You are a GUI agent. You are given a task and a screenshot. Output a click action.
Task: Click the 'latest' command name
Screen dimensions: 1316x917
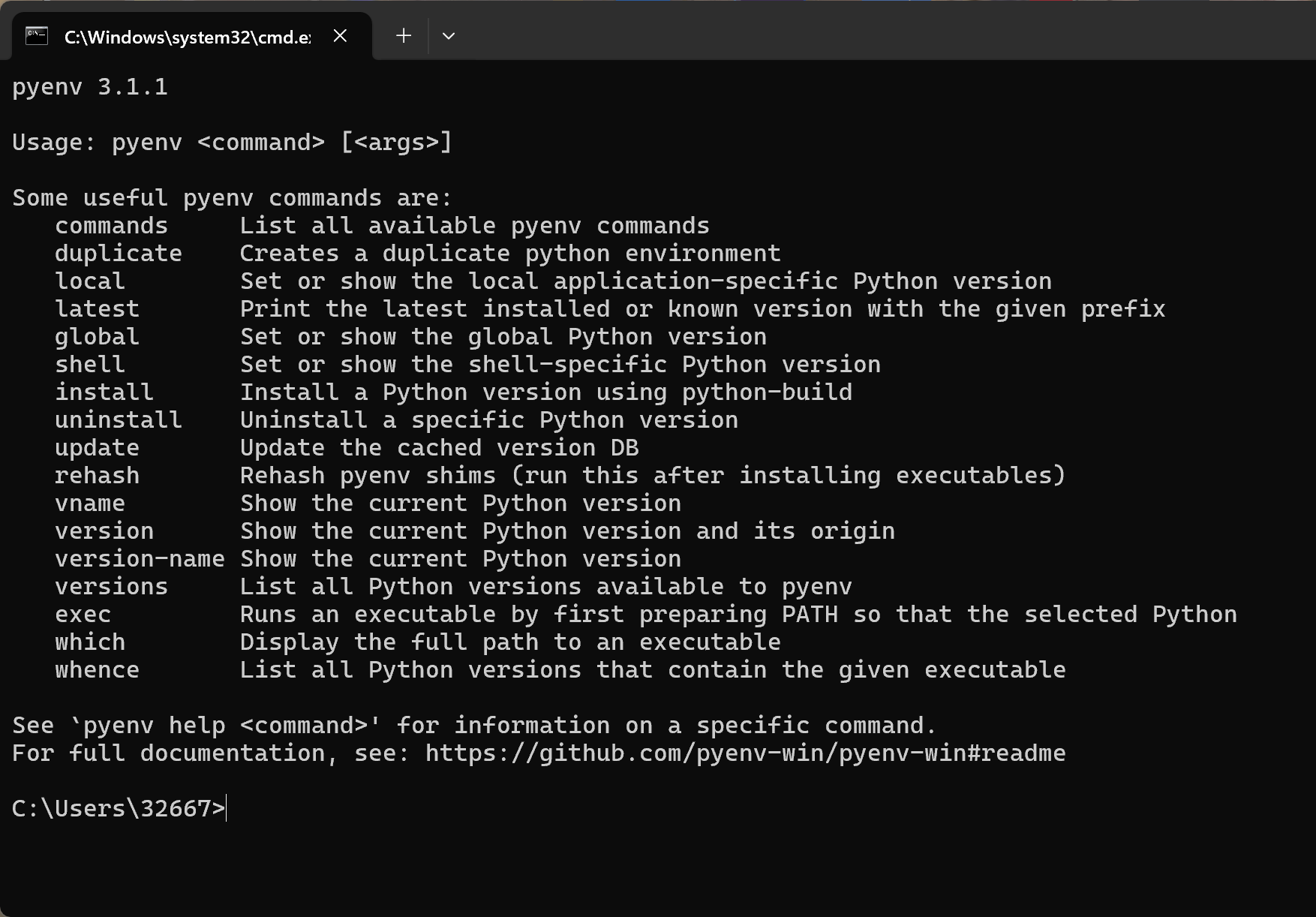pyautogui.click(x=98, y=309)
